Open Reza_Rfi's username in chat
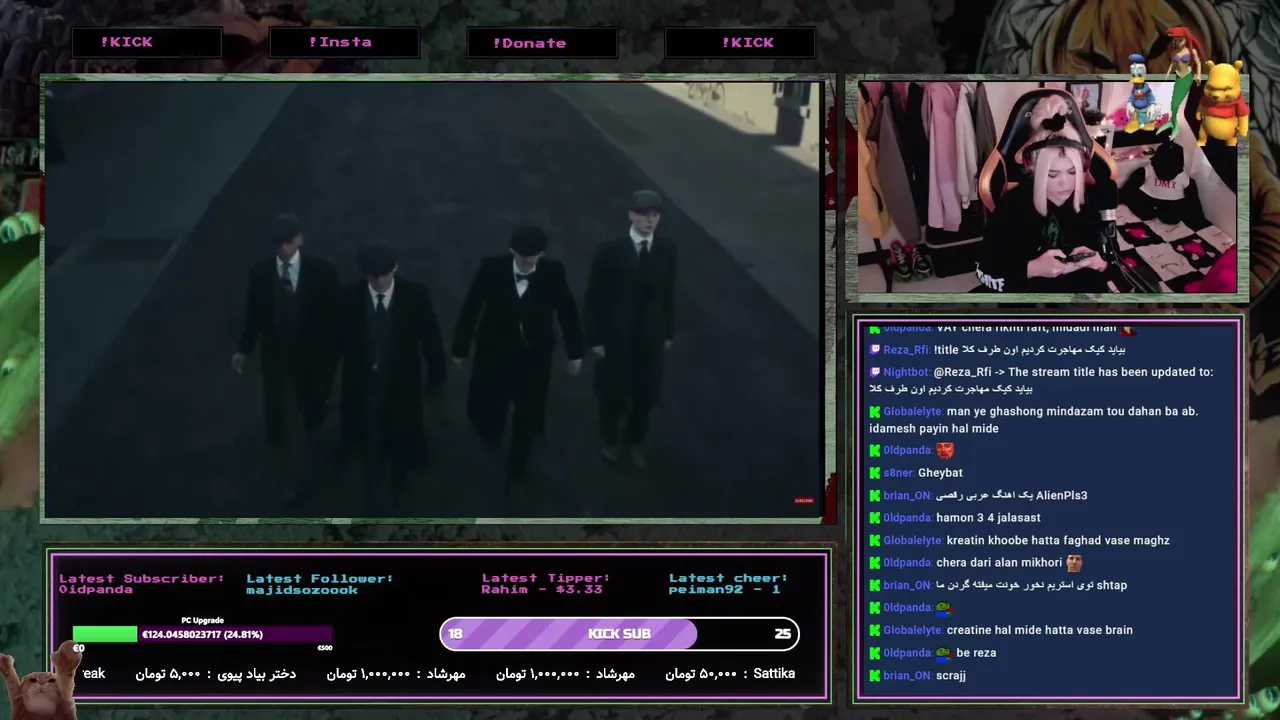This screenshot has height=720, width=1280. tap(906, 350)
